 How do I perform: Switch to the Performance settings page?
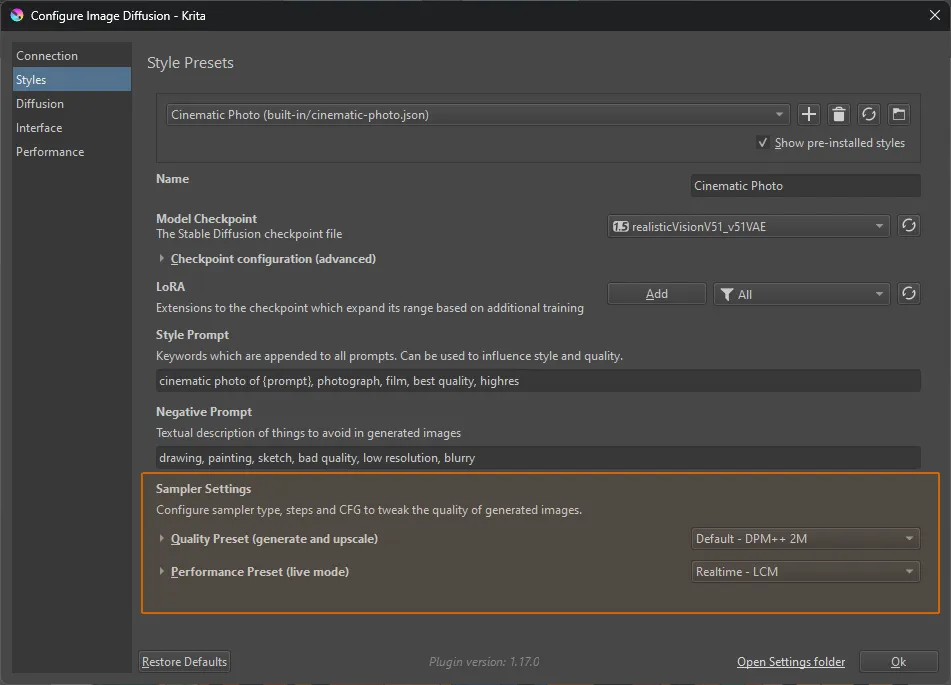(49, 151)
